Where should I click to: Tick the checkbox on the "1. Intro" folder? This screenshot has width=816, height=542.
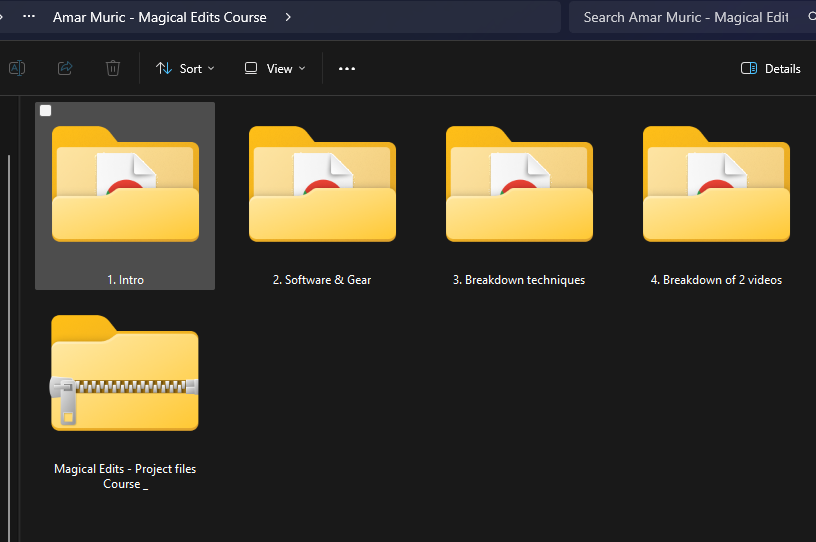46,111
